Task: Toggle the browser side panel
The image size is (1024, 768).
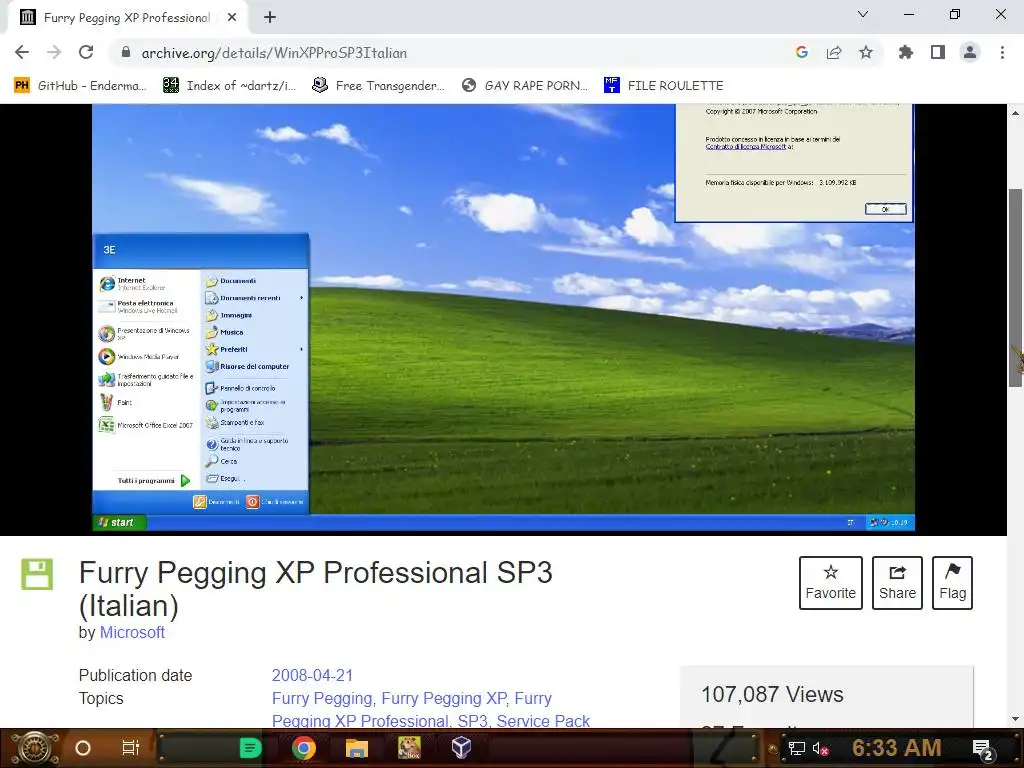Action: (938, 52)
